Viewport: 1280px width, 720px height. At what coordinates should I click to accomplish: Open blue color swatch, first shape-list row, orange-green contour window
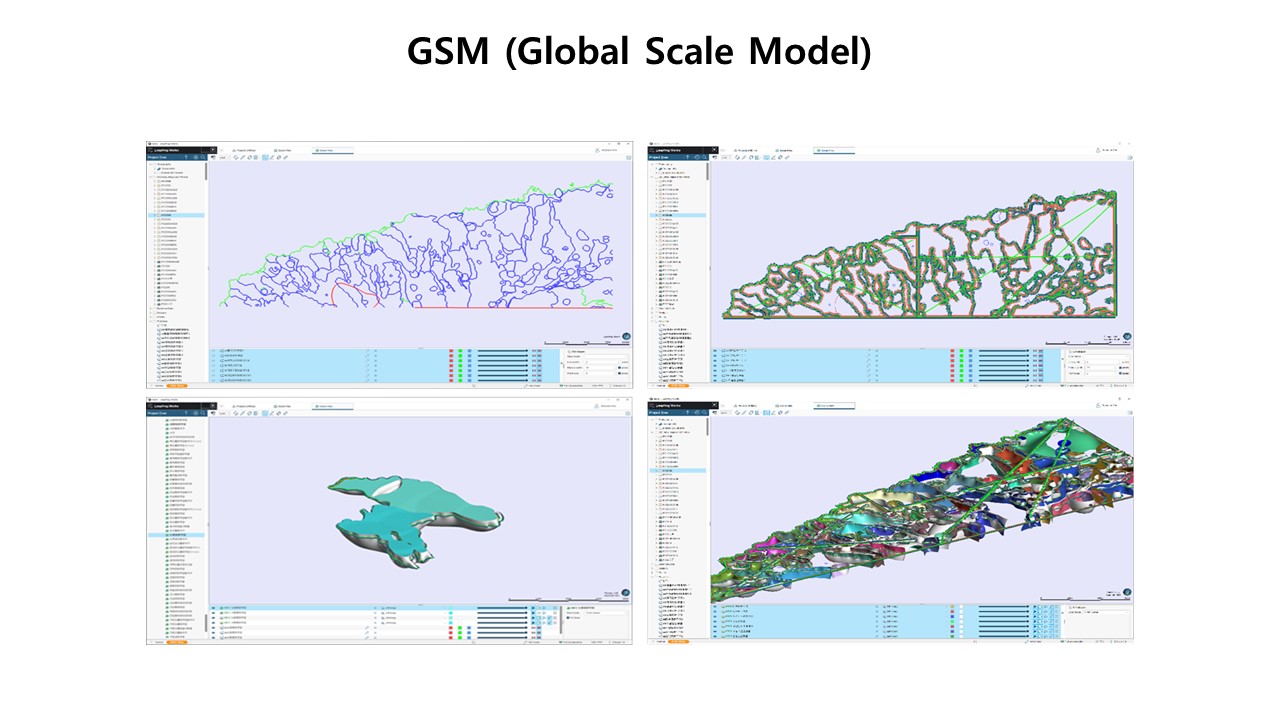click(970, 351)
